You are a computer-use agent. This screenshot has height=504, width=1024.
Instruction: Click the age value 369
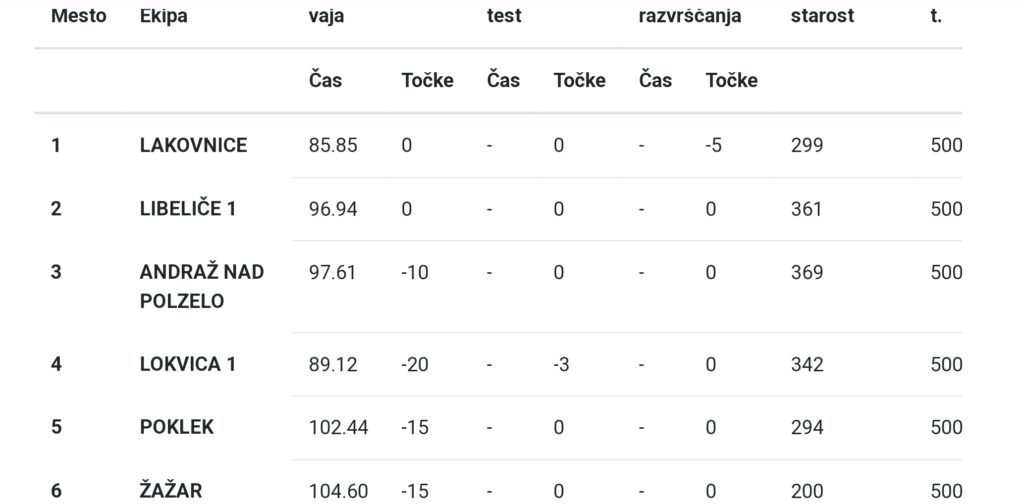[x=807, y=272]
